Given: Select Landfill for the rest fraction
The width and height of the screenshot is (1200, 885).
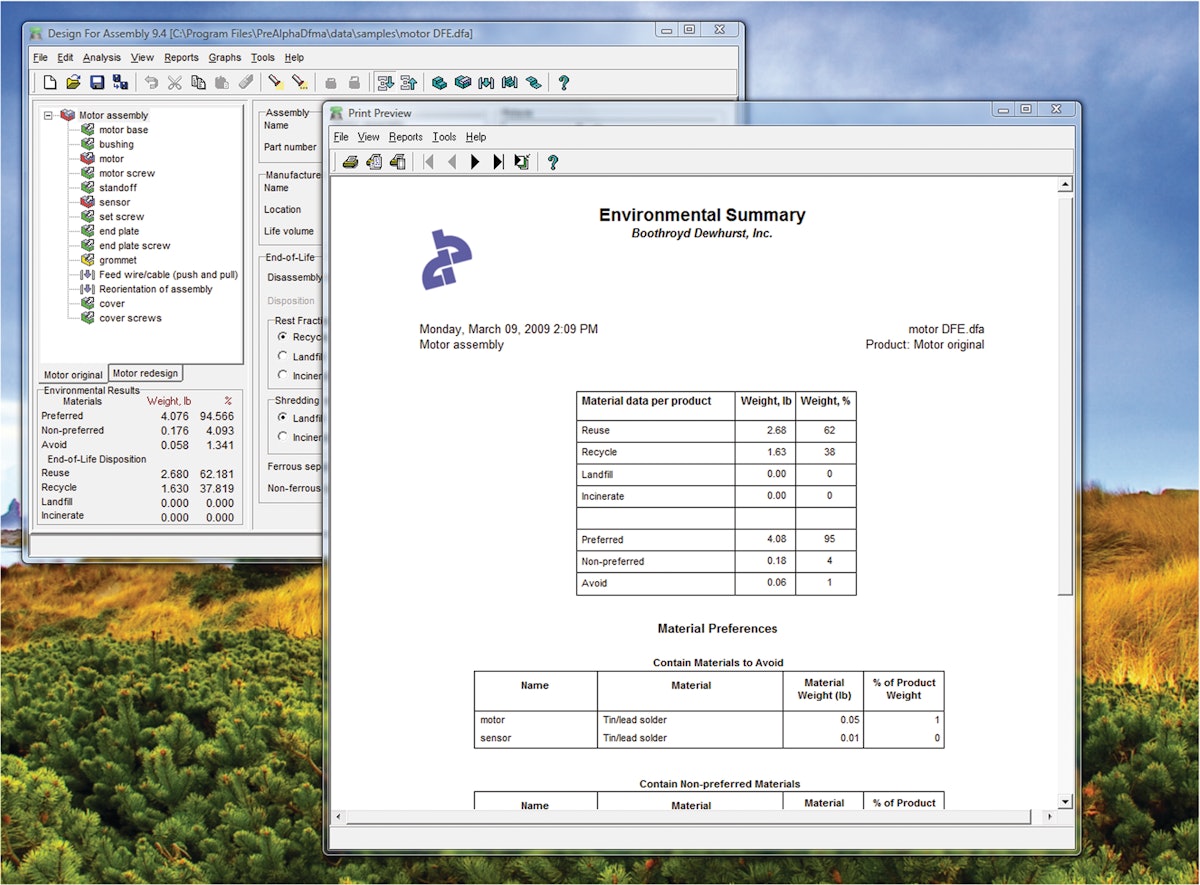Looking at the screenshot, I should pyautogui.click(x=284, y=356).
